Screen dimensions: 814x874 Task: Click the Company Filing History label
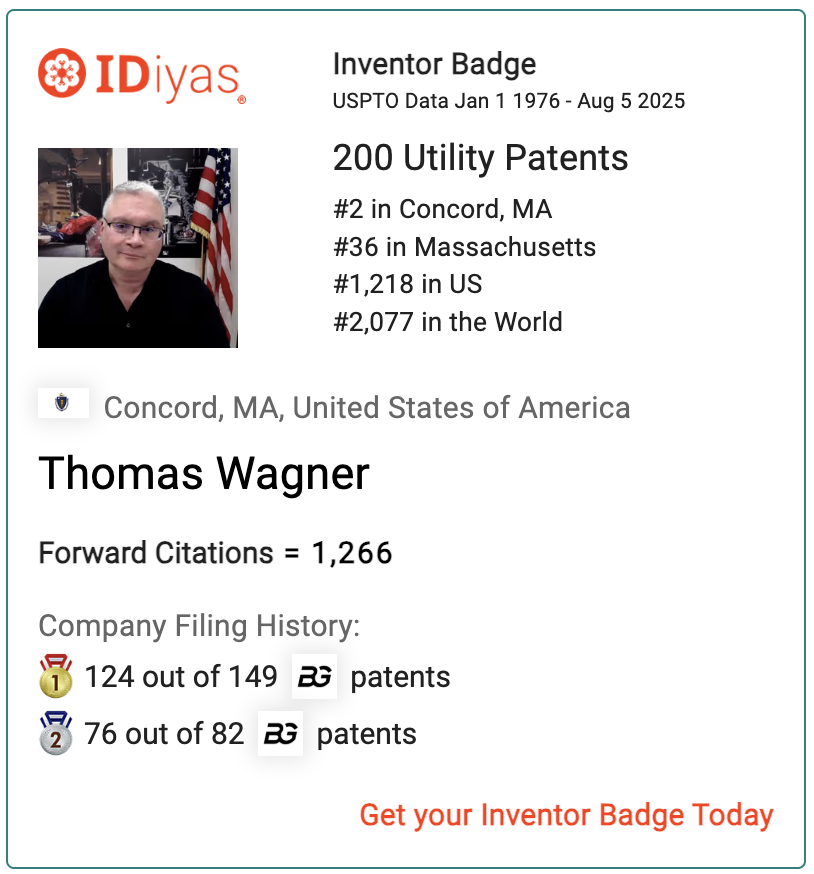click(x=199, y=626)
